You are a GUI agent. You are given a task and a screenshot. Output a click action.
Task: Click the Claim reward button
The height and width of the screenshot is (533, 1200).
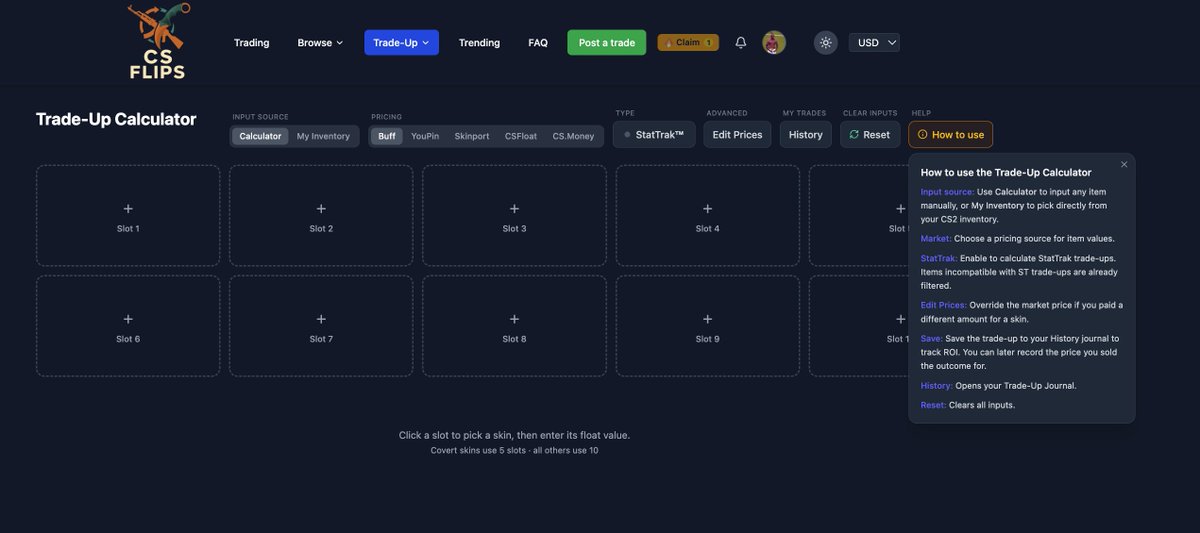coord(688,42)
